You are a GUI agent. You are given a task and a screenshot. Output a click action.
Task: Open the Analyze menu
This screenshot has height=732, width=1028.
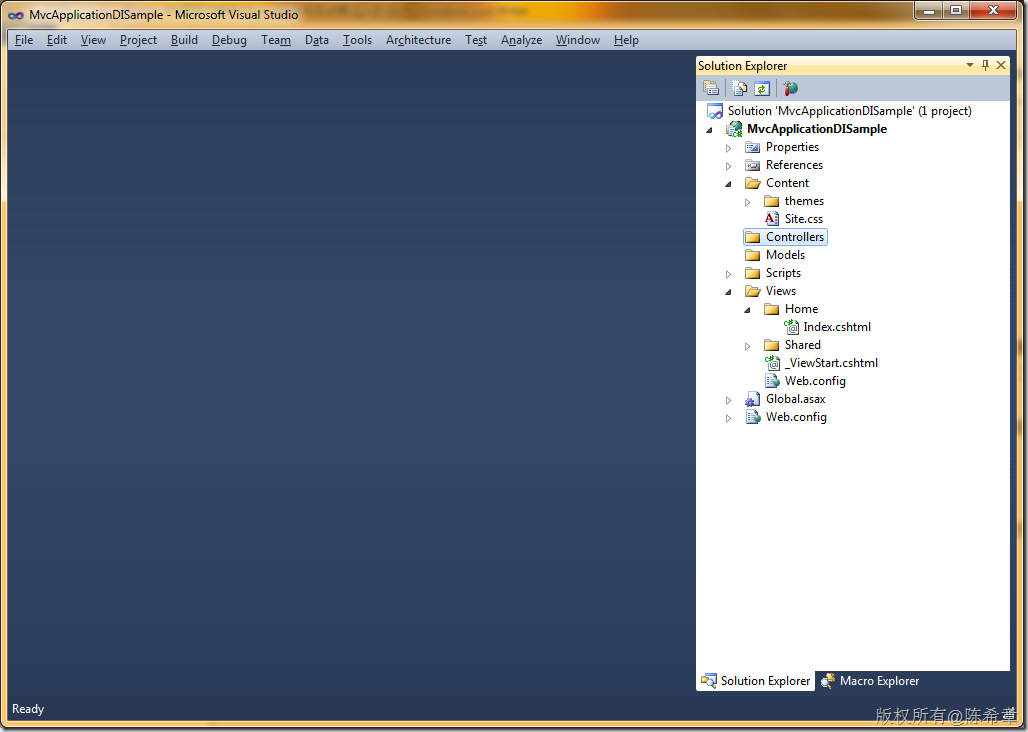[521, 40]
